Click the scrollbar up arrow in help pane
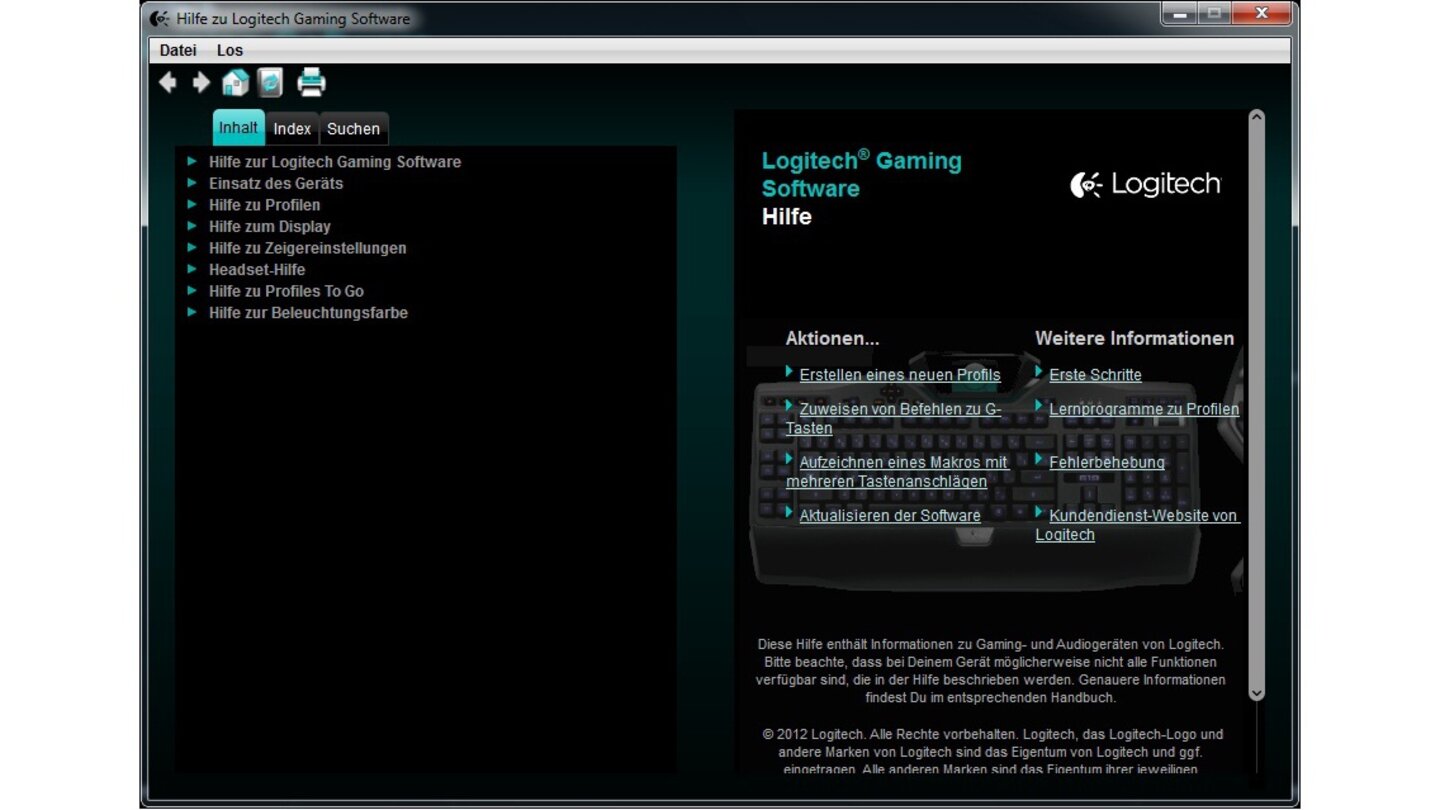The width and height of the screenshot is (1440, 810). [x=1257, y=118]
